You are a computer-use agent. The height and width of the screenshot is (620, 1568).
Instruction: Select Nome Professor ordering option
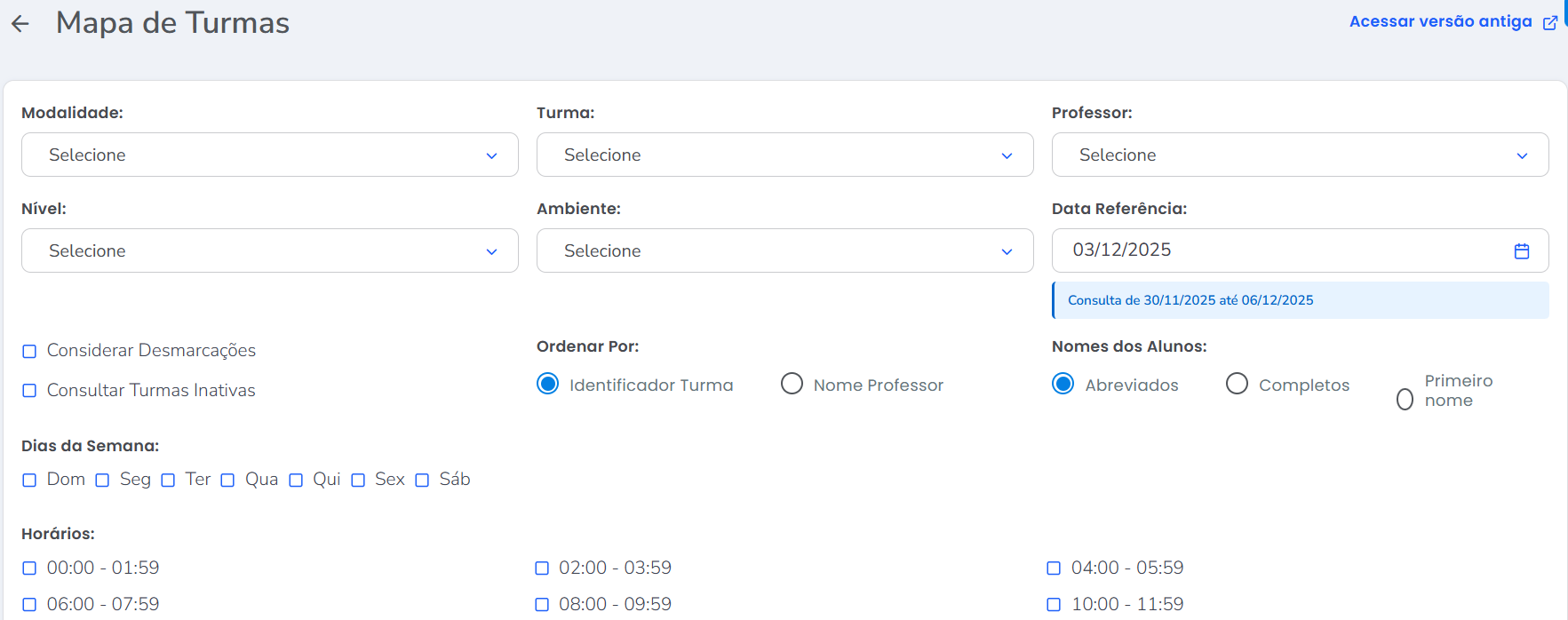(x=792, y=384)
